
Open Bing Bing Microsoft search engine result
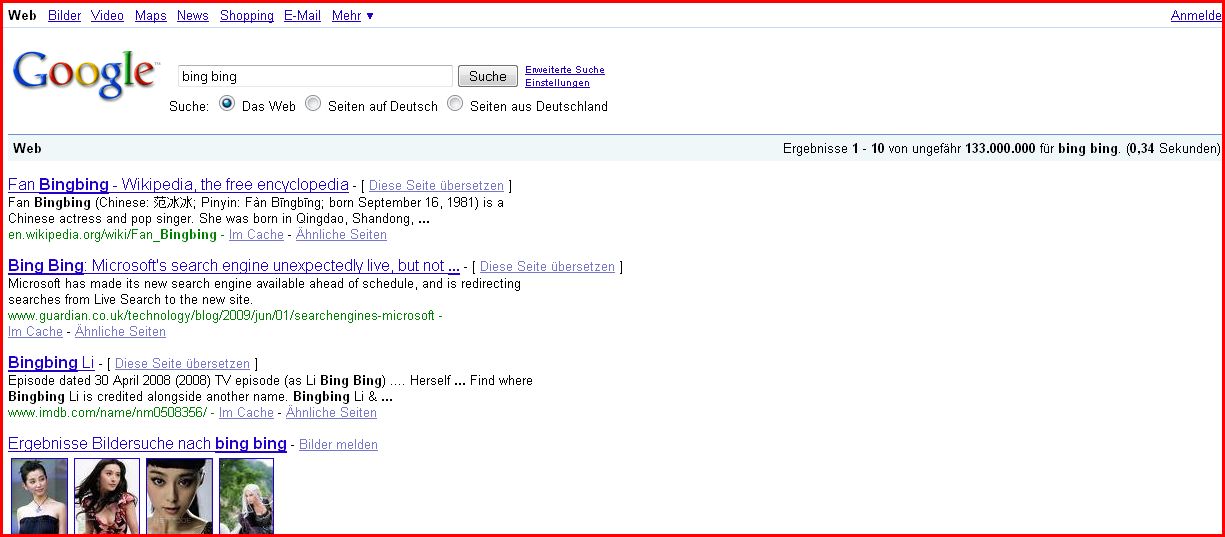click(x=234, y=266)
